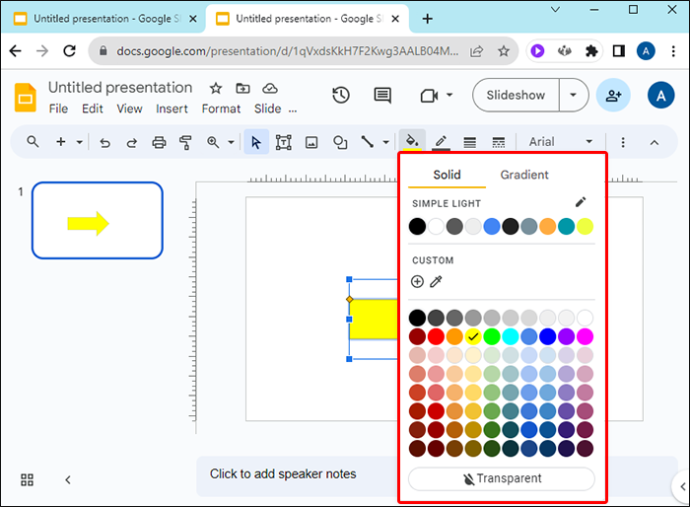Select the line tool
Viewport: 690px width, 507px height.
click(x=367, y=142)
